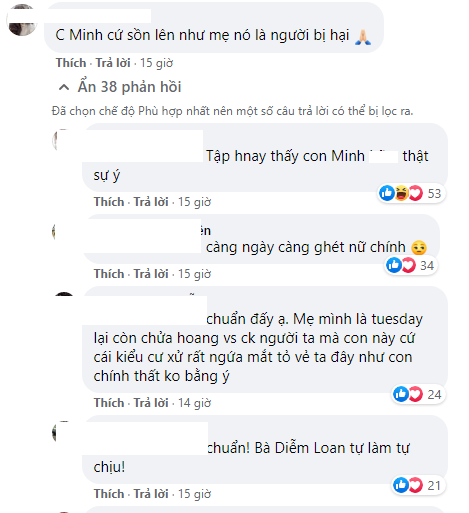This screenshot has height=513, width=469.
Task: Click the like reaction icon with 53 reactions
Action: coord(387,193)
